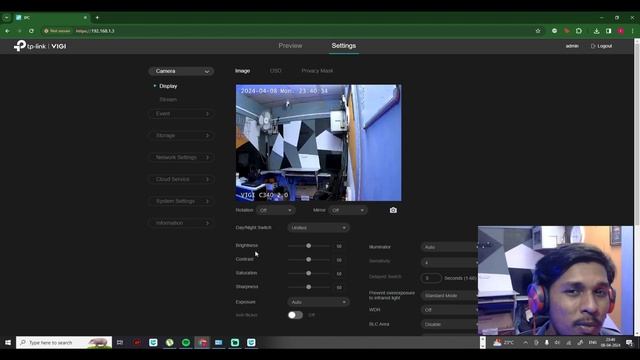Click the browser address bar

coord(286,31)
